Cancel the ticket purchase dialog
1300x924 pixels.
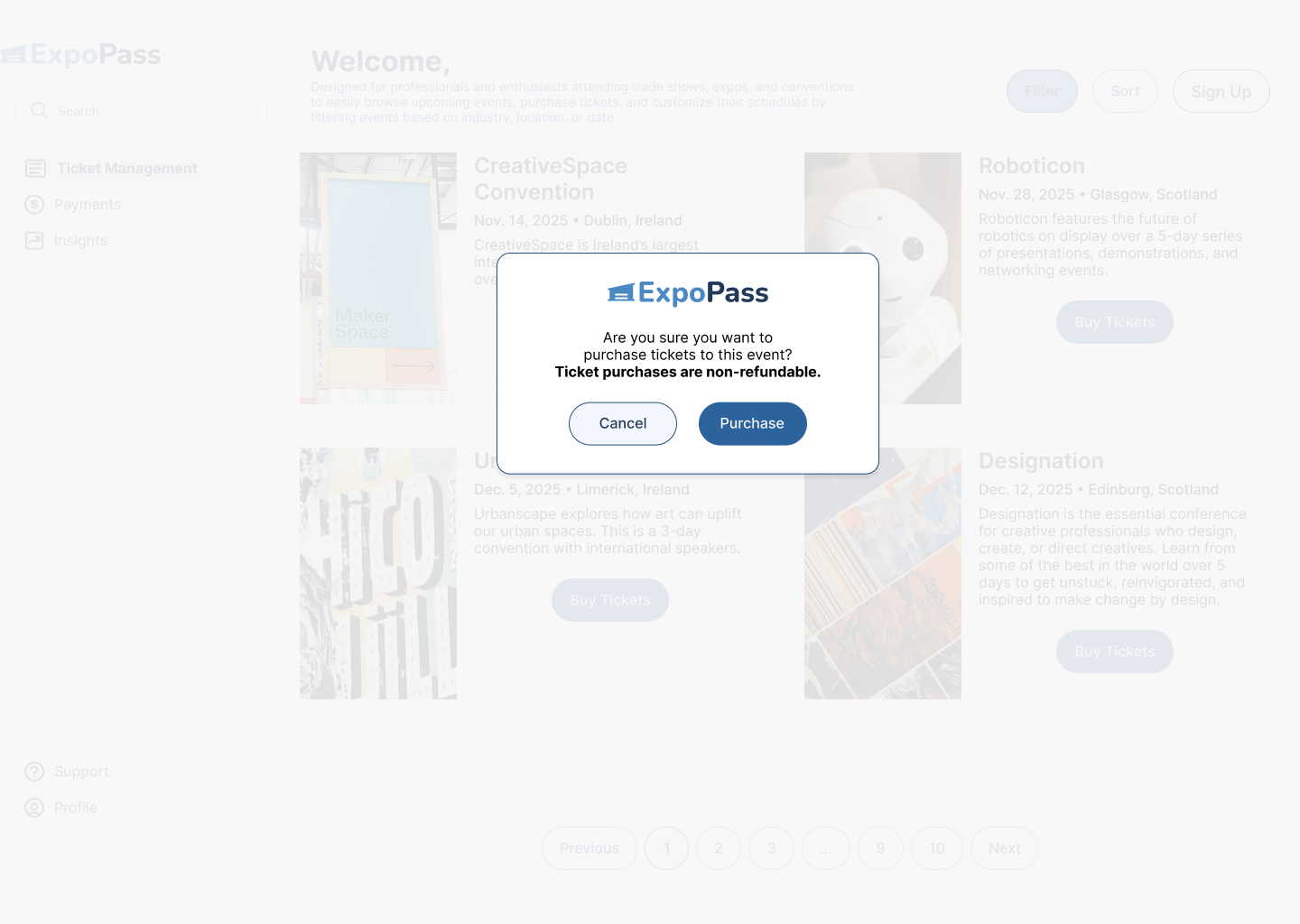click(x=623, y=423)
